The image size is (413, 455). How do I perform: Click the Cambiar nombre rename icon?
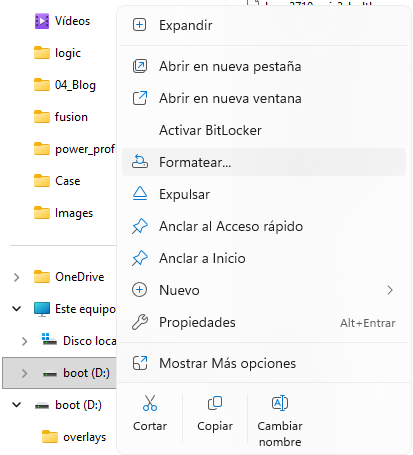280,403
